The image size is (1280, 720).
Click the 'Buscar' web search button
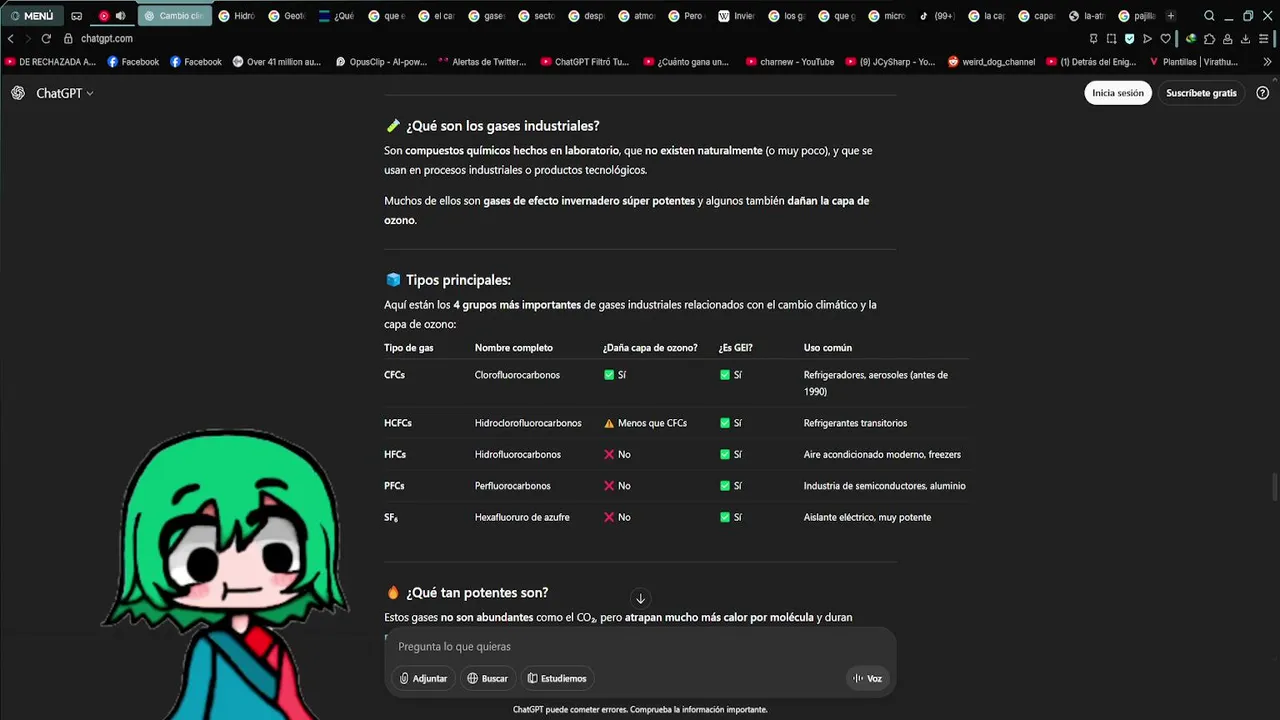point(487,678)
